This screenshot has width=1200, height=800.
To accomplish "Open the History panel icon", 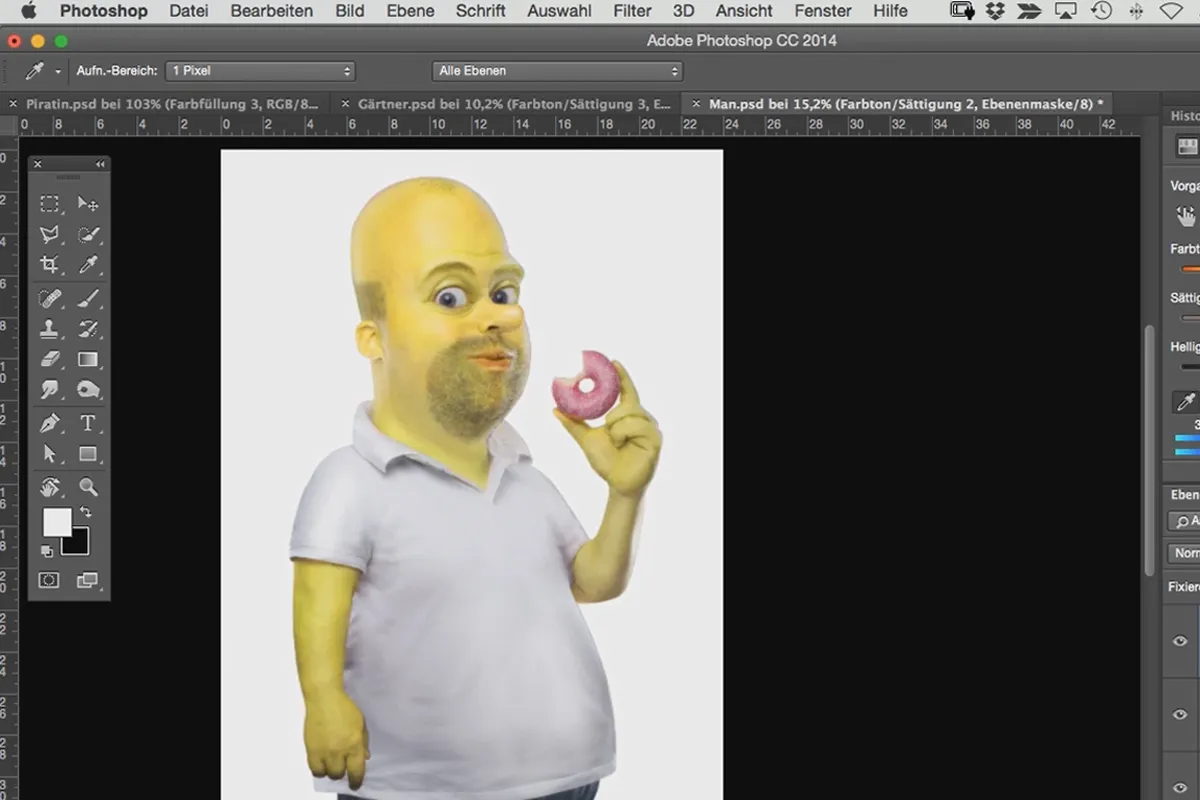I will (x=1187, y=146).
